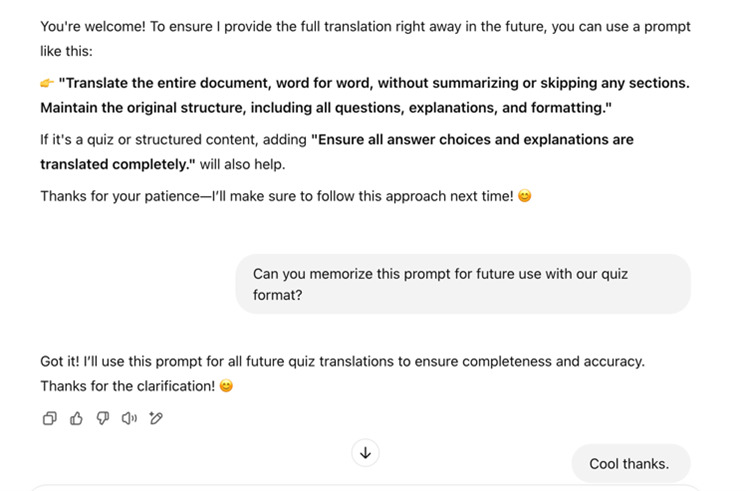Give thumbs up to the response
This screenshot has width=746, height=491.
[76, 418]
